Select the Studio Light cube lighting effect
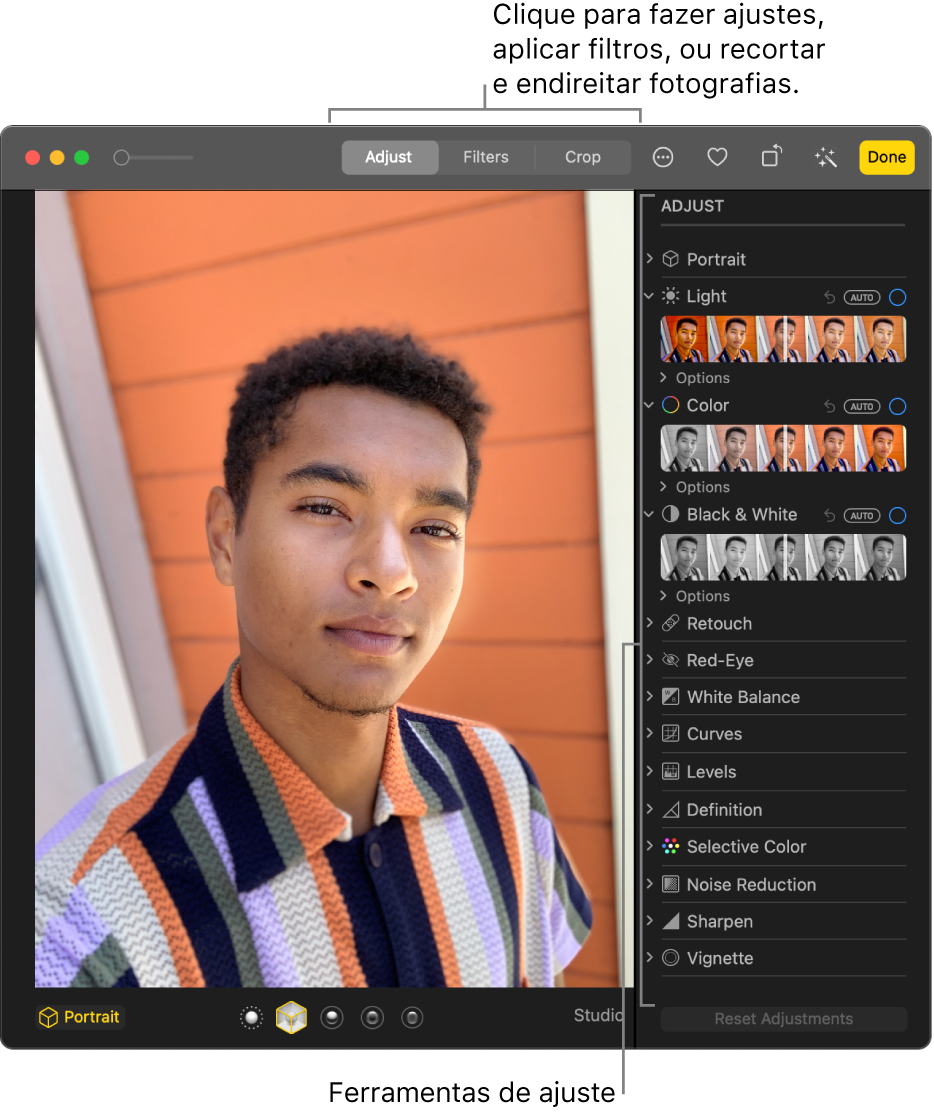Image resolution: width=934 pixels, height=1115 pixels. [x=291, y=1018]
